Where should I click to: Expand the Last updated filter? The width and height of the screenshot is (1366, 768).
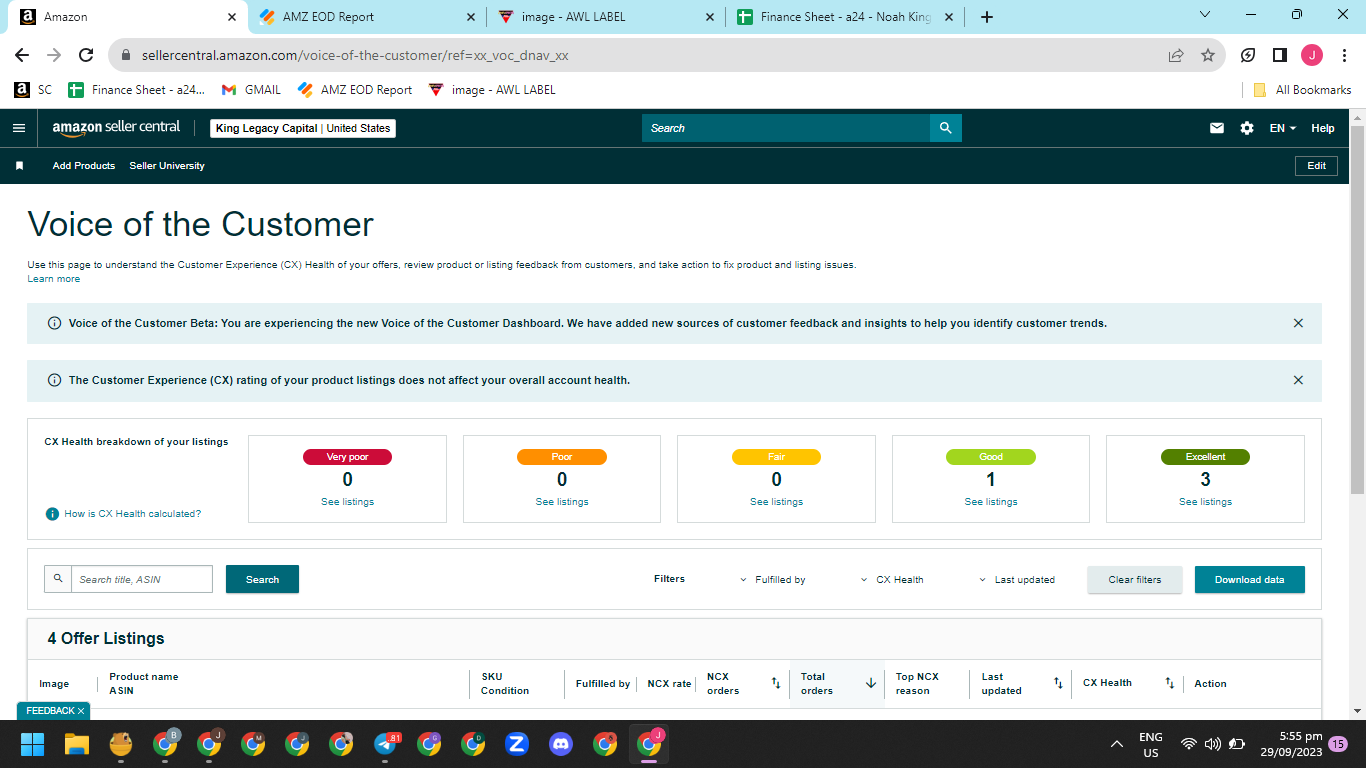(x=1017, y=580)
